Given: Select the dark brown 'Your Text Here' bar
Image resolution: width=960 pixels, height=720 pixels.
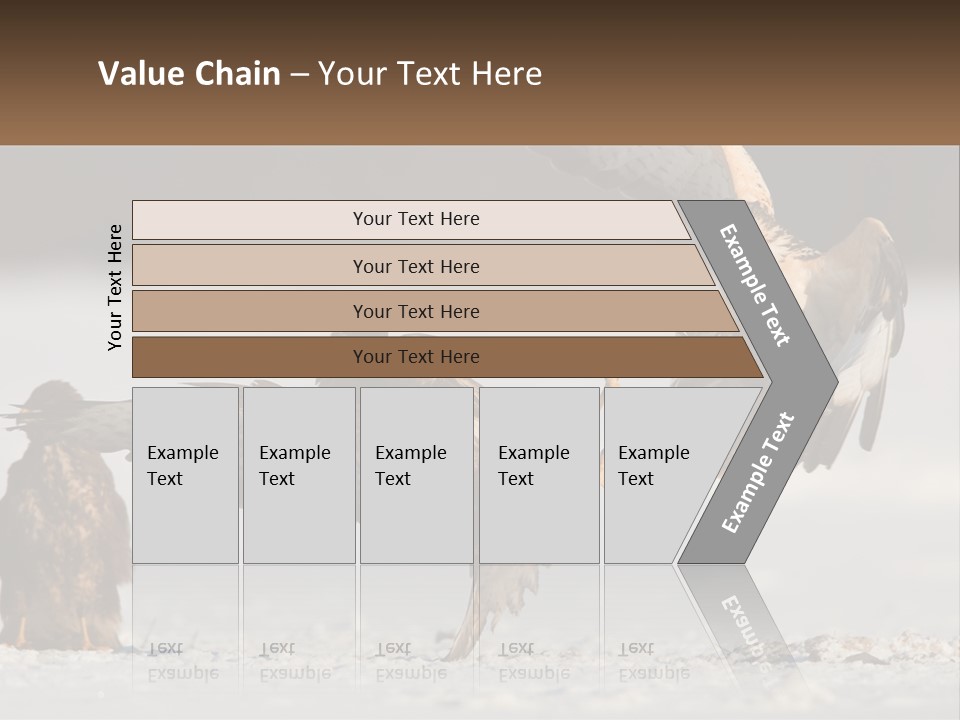Looking at the screenshot, I should [x=447, y=357].
